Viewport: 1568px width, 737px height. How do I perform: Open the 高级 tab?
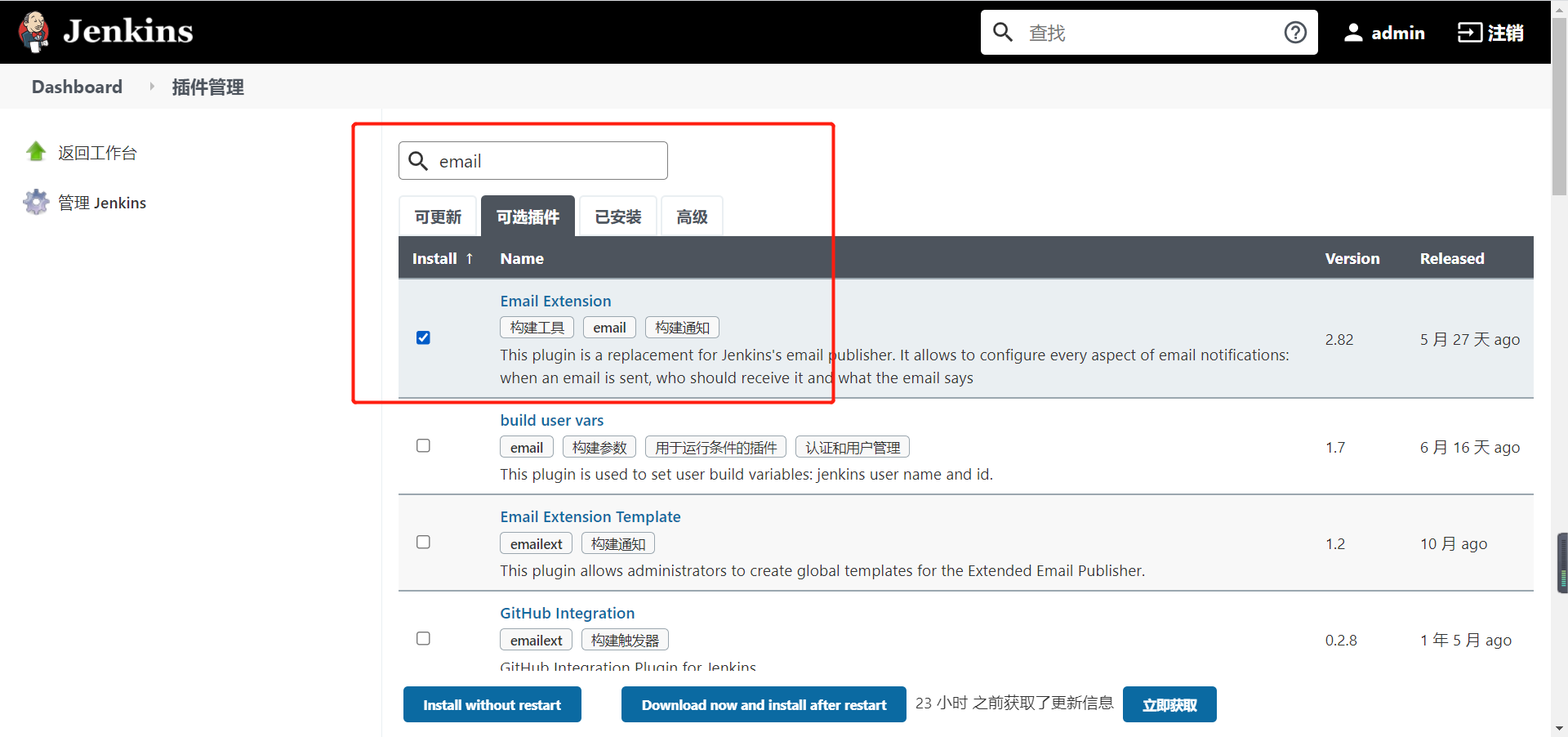coord(691,216)
